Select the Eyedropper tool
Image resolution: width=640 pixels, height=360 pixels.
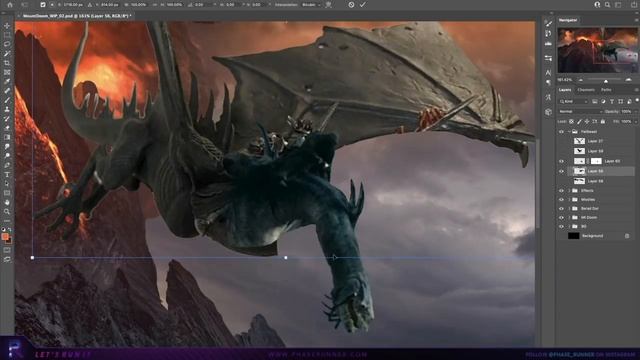point(7,82)
